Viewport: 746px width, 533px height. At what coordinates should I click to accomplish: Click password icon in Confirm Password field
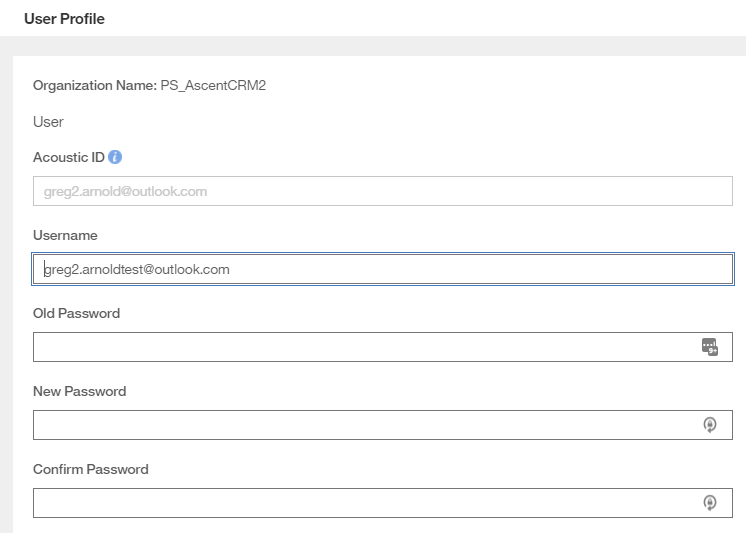point(710,503)
